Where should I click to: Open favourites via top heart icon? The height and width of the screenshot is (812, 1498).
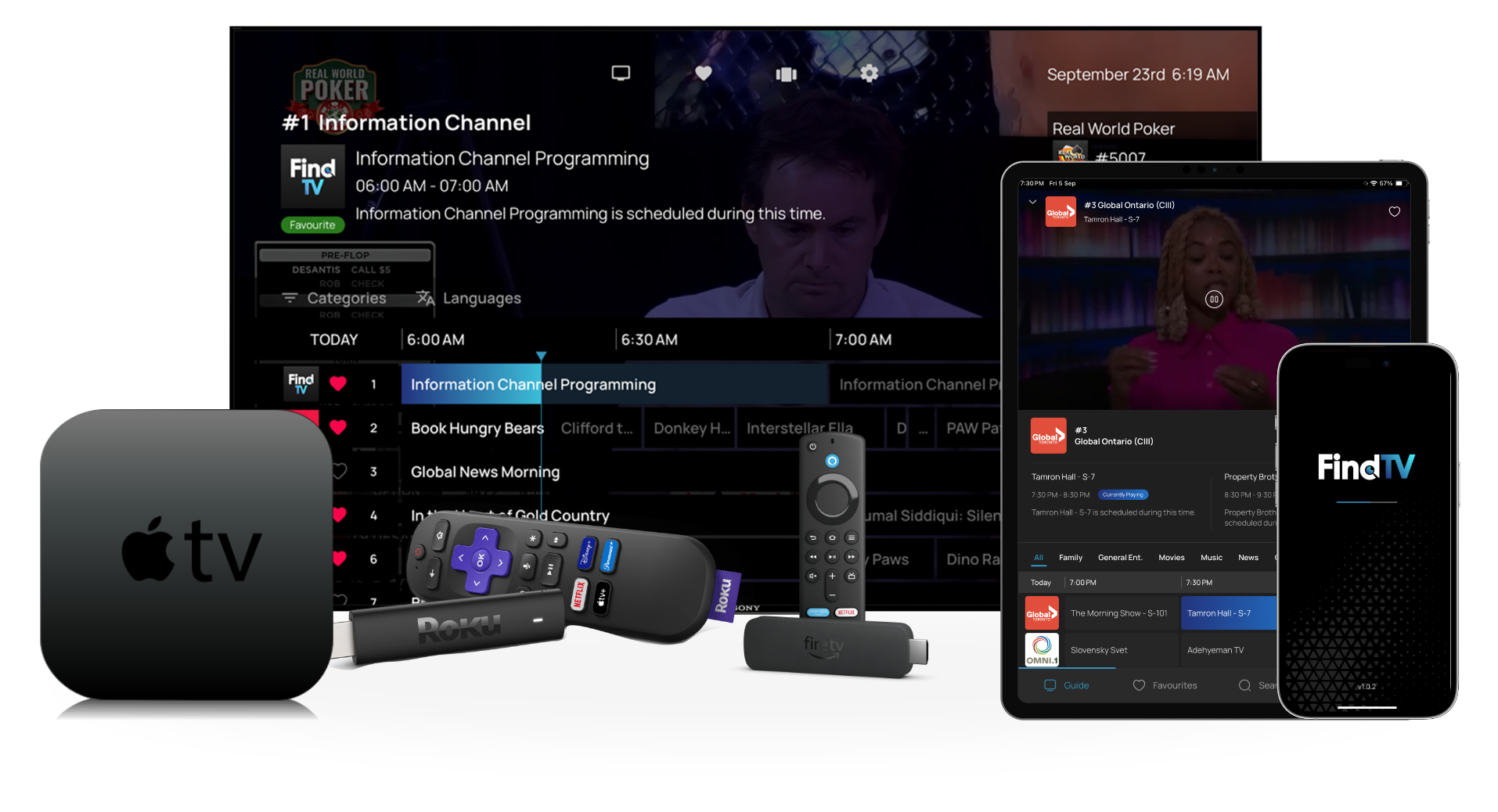pyautogui.click(x=704, y=74)
